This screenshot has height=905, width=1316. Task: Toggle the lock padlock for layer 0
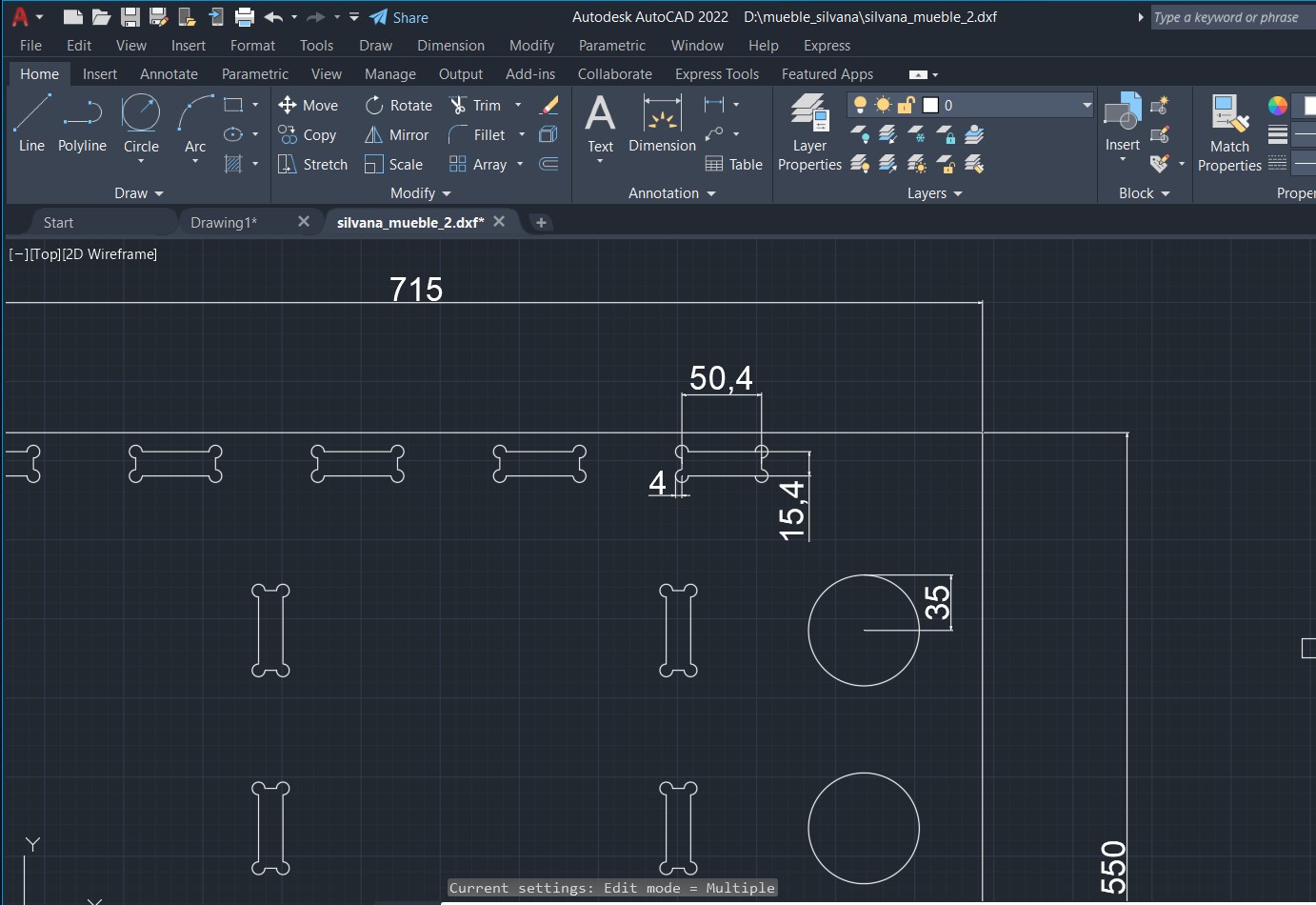906,105
